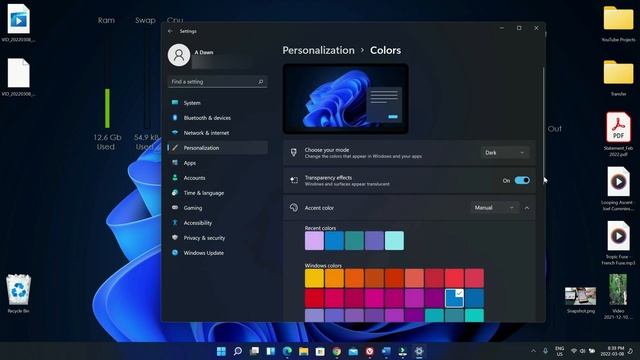Choose the pure red swatch starting second row
This screenshot has width=640, height=360.
(x=314, y=298)
